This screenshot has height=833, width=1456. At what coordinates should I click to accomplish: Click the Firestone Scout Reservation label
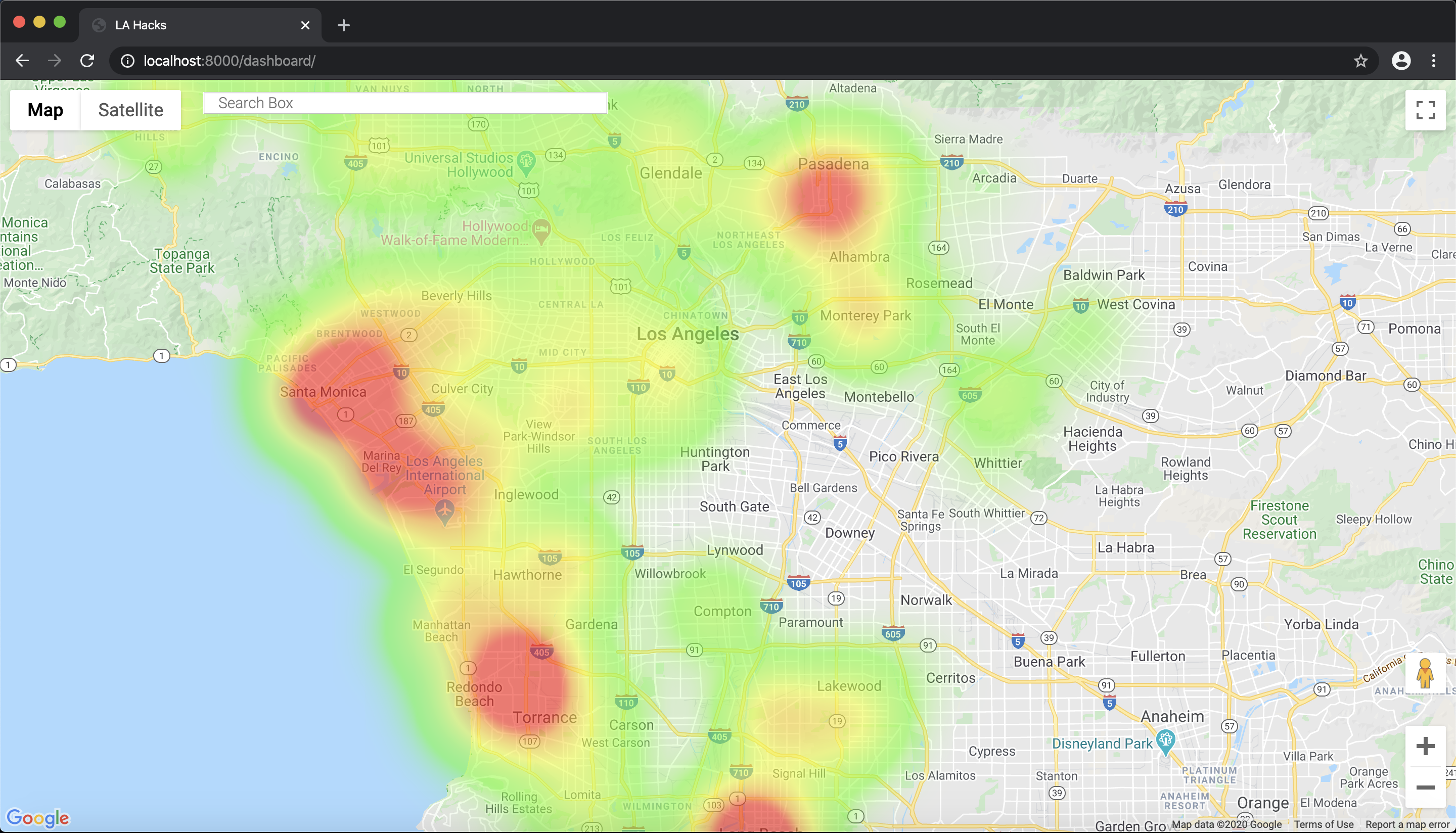[x=1279, y=520]
